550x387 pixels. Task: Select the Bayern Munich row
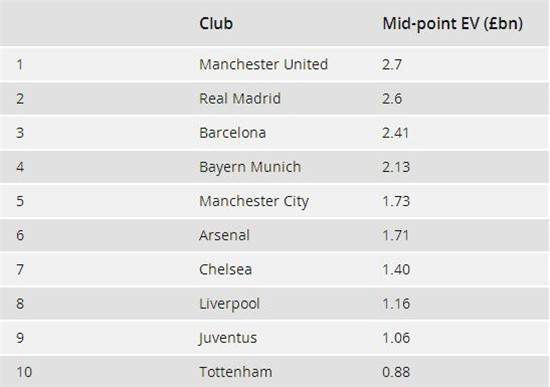(x=274, y=167)
